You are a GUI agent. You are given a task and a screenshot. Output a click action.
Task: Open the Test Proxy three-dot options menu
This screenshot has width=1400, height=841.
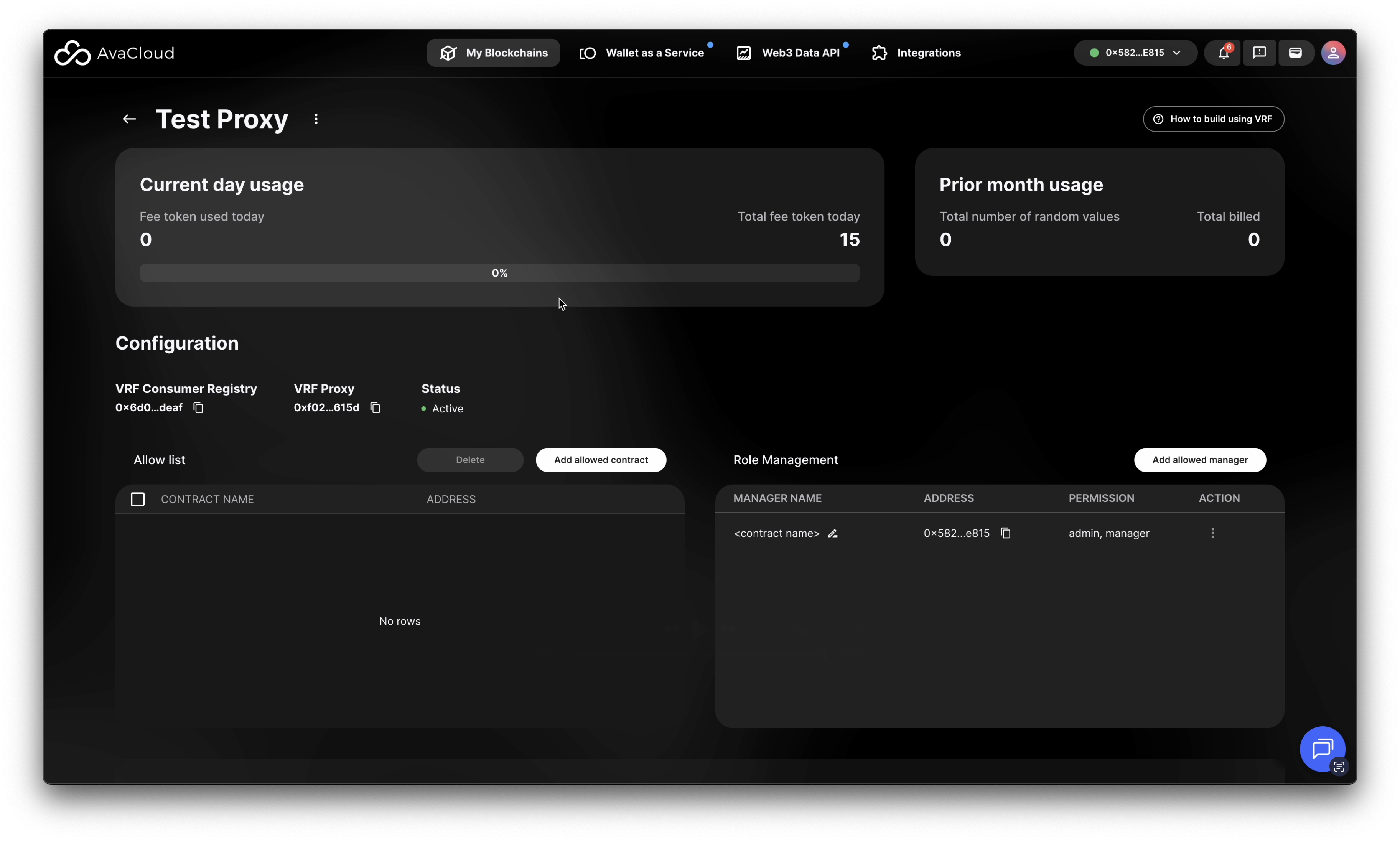pos(316,119)
